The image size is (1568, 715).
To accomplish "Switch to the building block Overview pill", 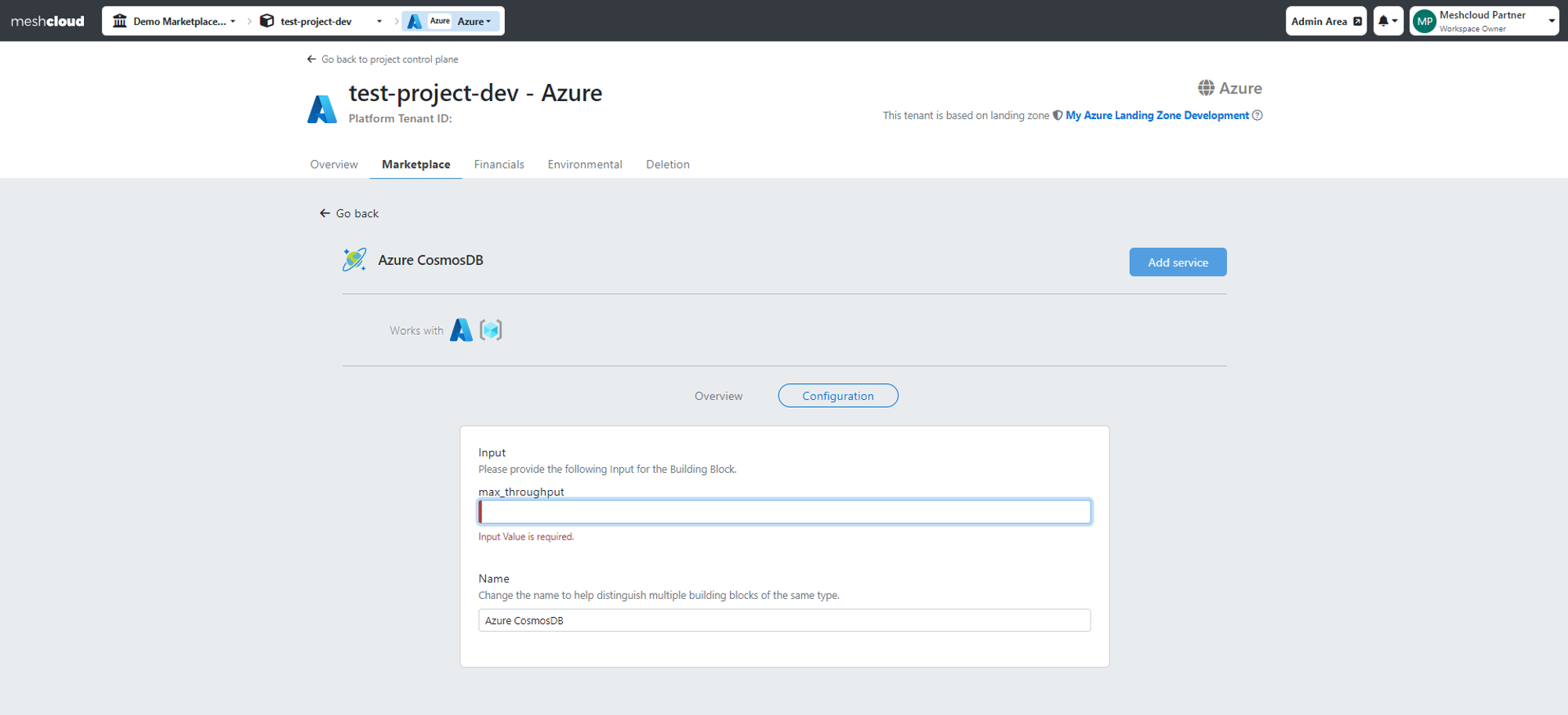I will point(718,396).
